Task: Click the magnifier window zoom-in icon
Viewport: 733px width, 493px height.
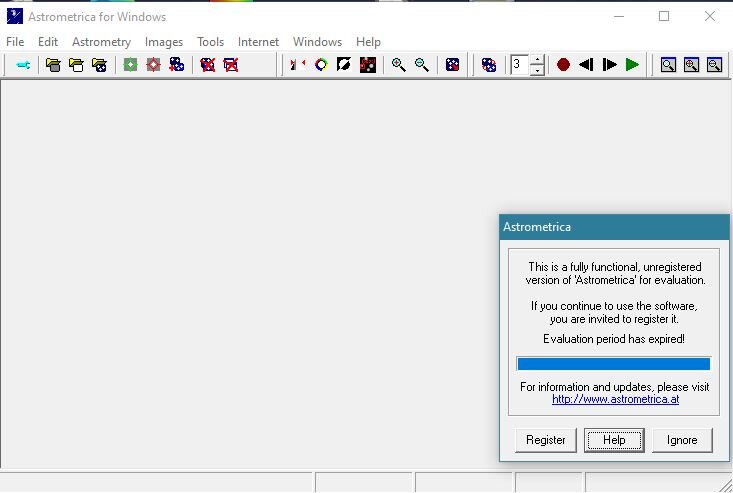Action: (691, 65)
